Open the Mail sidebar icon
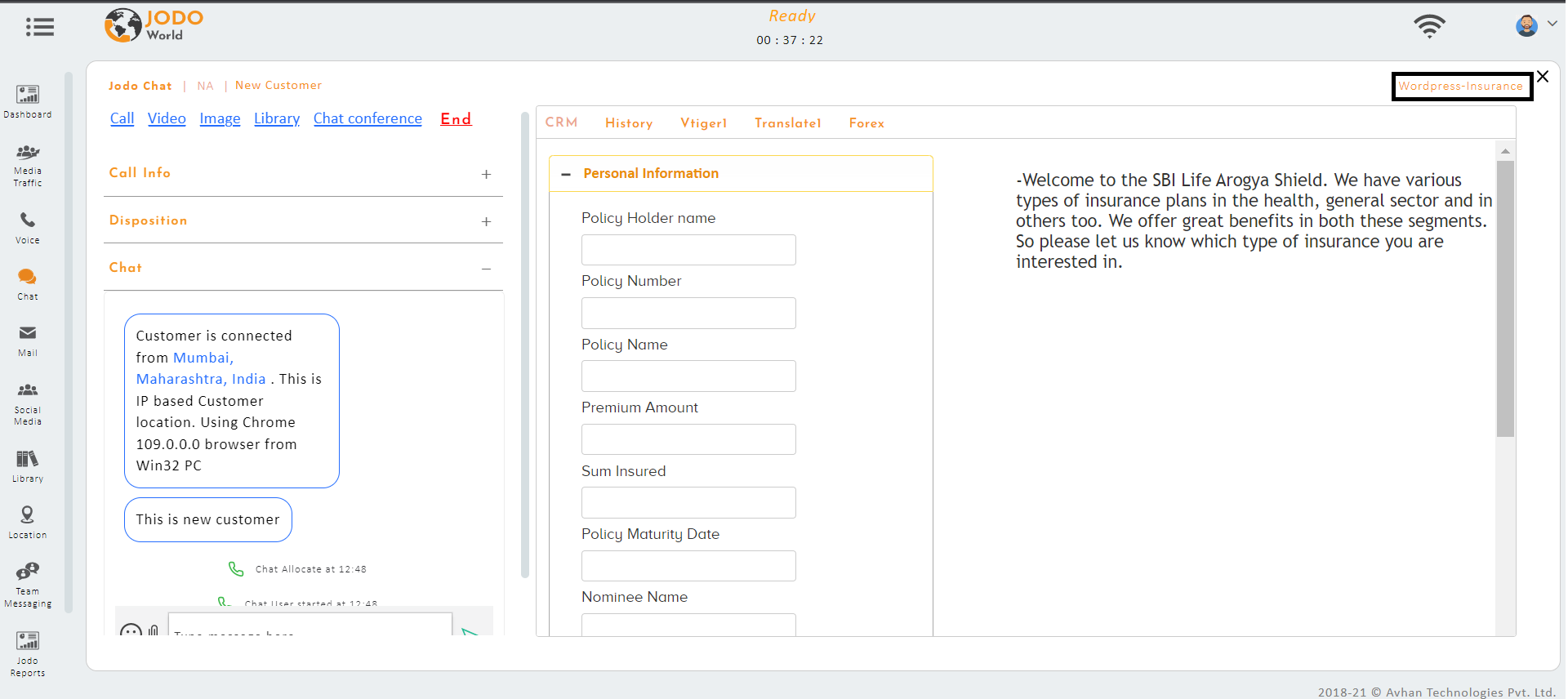 coord(28,341)
